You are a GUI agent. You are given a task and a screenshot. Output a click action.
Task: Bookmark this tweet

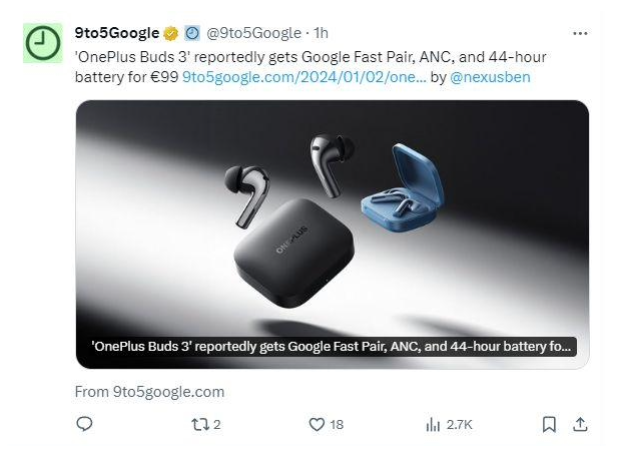[x=549, y=425]
